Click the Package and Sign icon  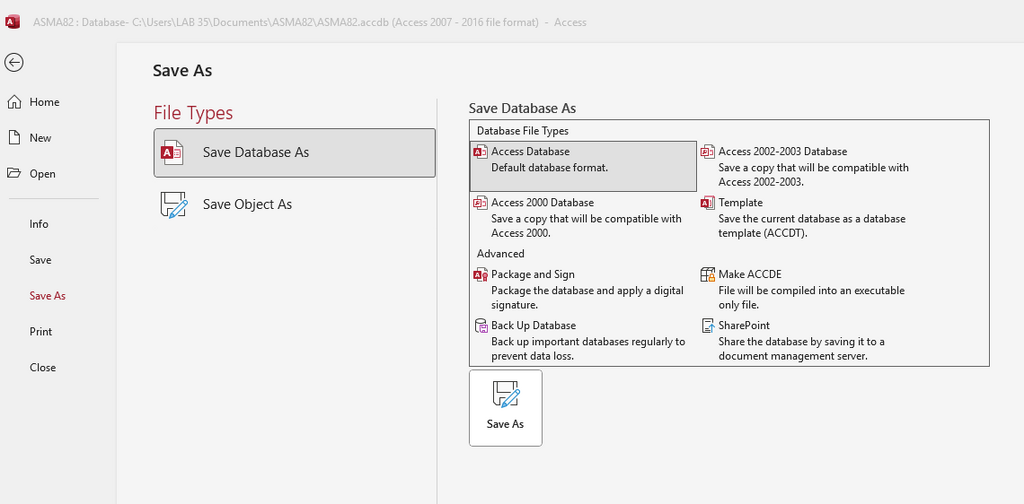click(481, 275)
